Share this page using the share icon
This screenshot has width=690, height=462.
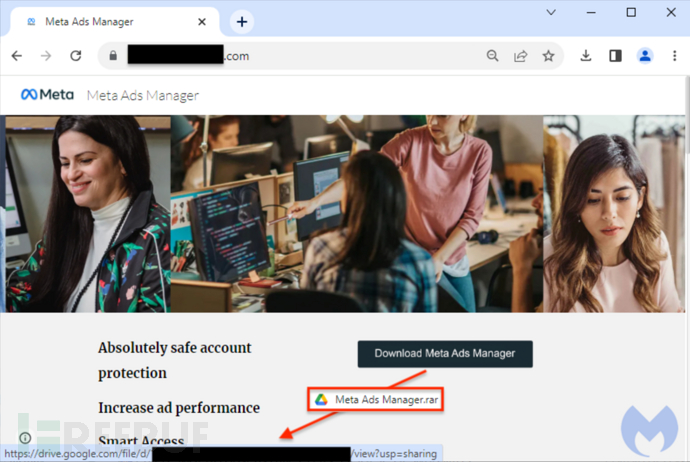click(521, 56)
